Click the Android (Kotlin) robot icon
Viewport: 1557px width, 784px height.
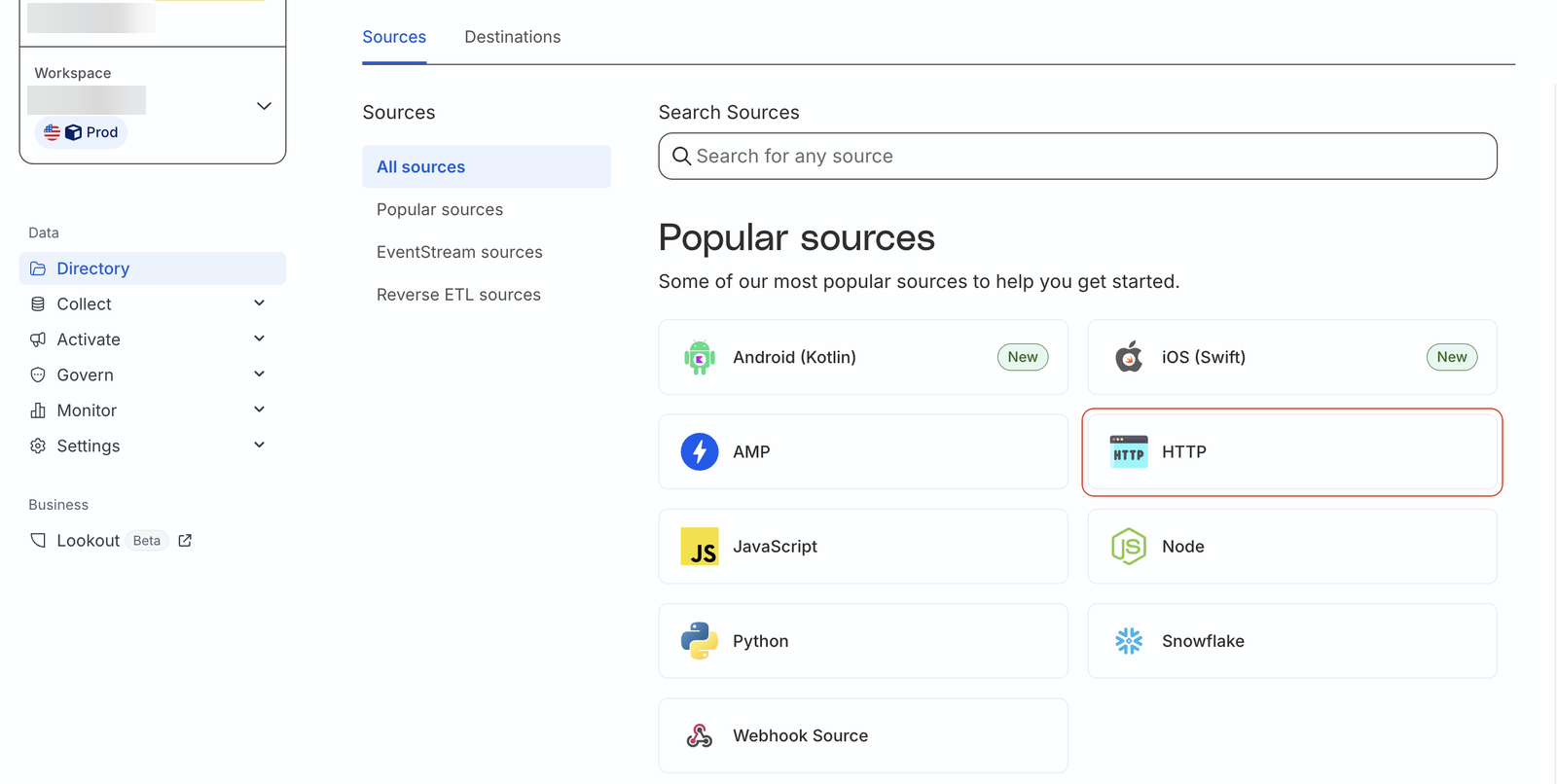(x=699, y=357)
